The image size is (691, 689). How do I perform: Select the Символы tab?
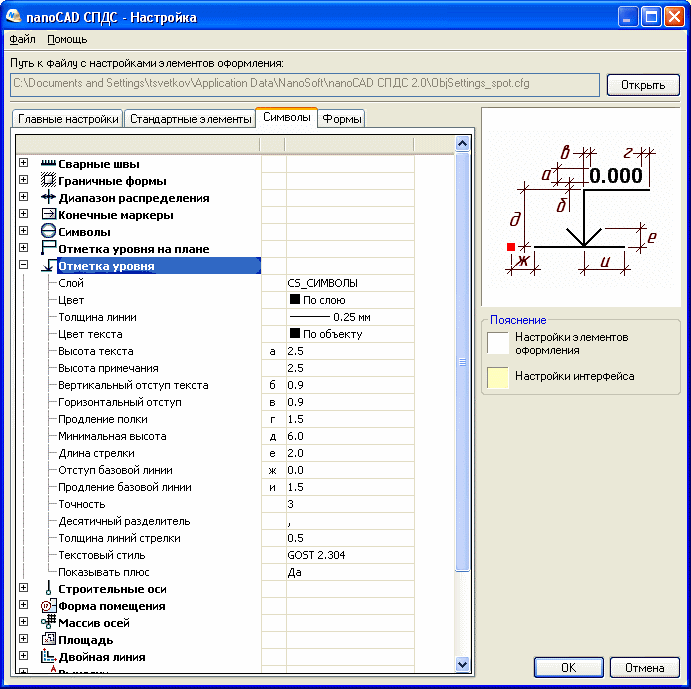(286, 118)
